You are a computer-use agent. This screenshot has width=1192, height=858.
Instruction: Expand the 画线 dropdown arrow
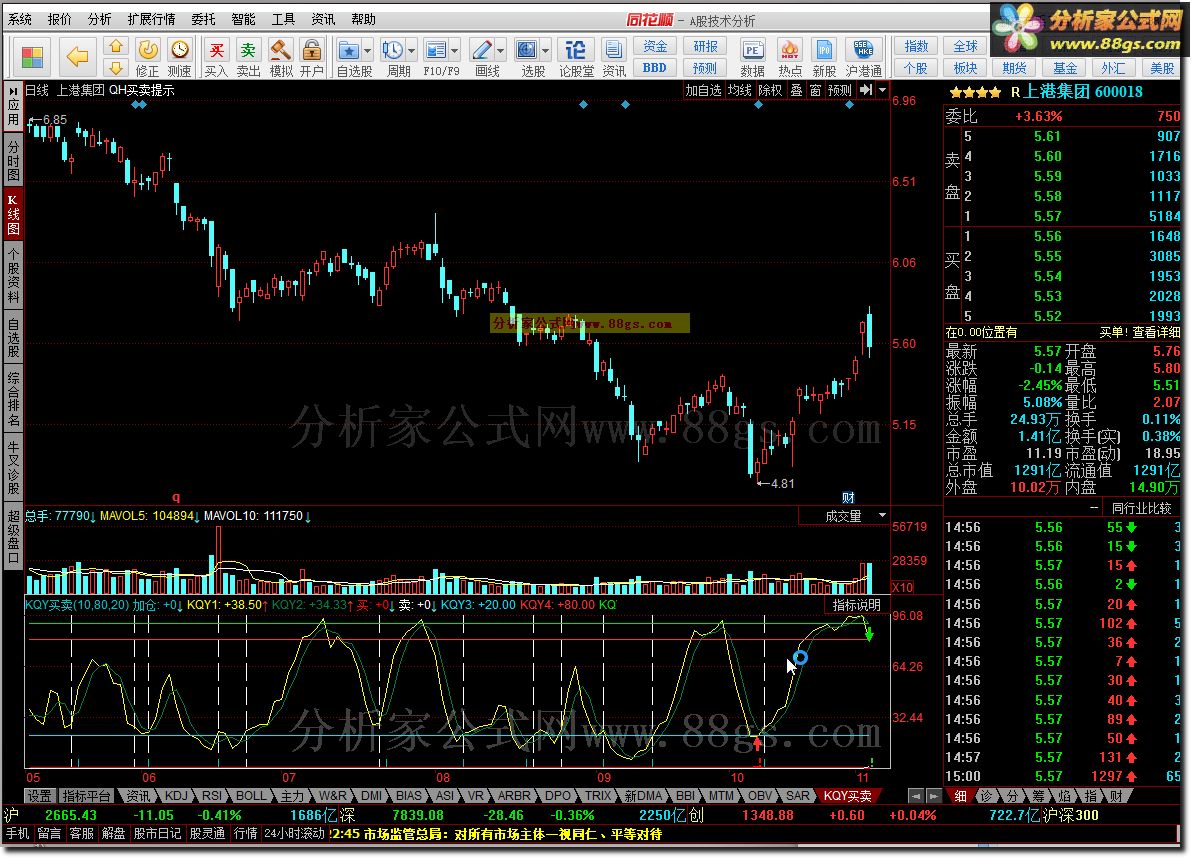pyautogui.click(x=500, y=51)
